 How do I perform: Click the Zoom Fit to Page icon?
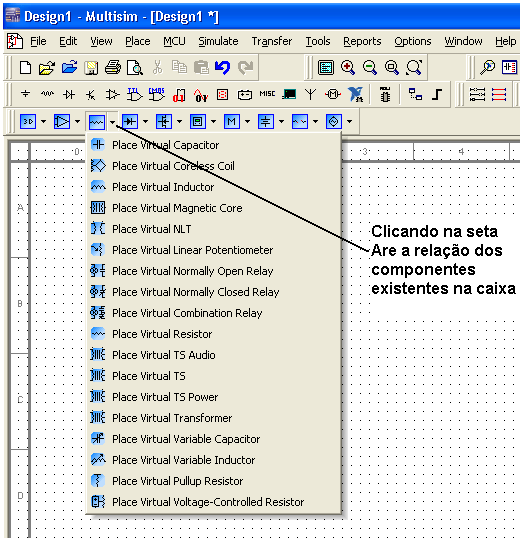pos(414,67)
